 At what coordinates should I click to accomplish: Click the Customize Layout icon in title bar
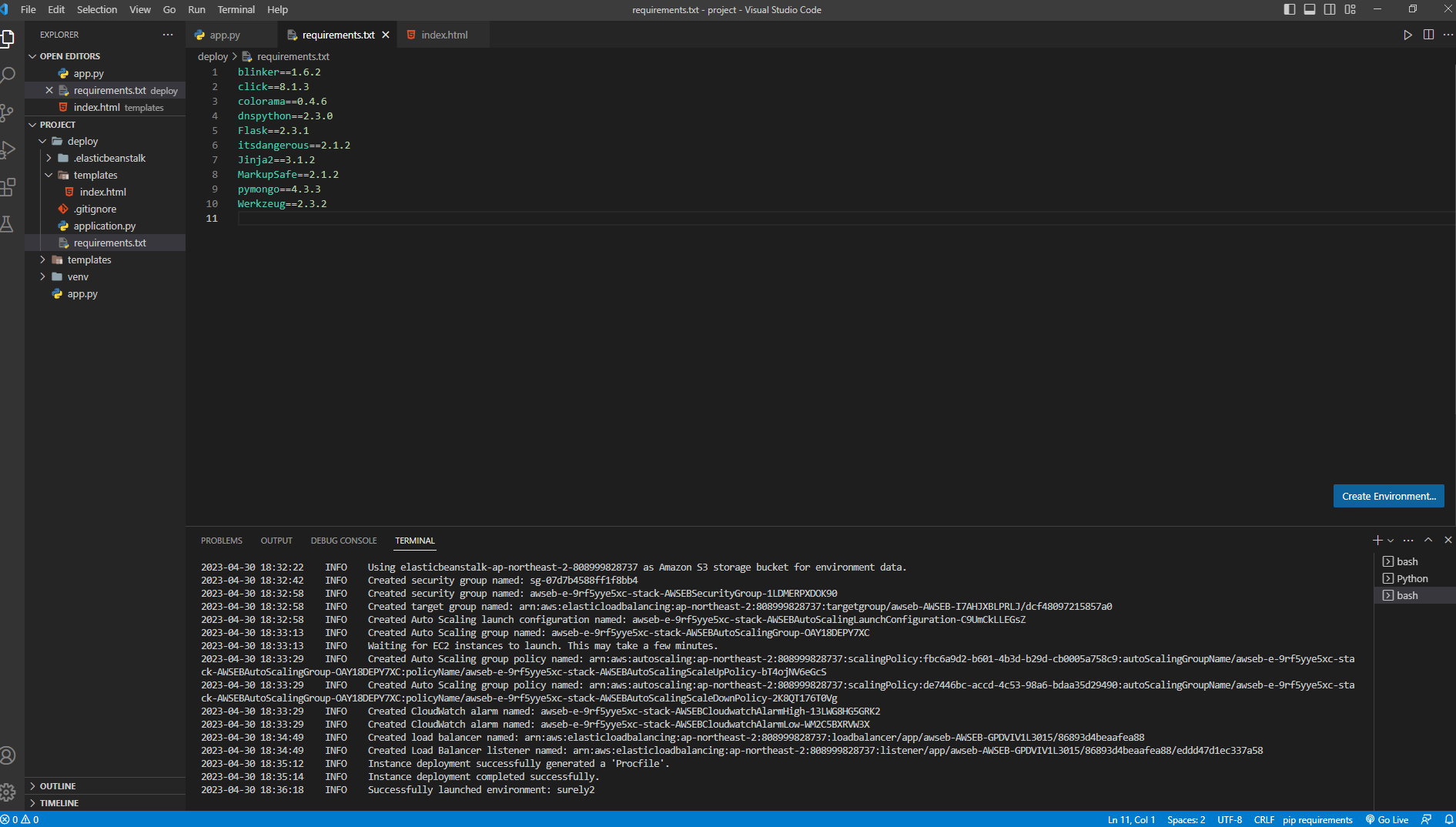[1350, 9]
